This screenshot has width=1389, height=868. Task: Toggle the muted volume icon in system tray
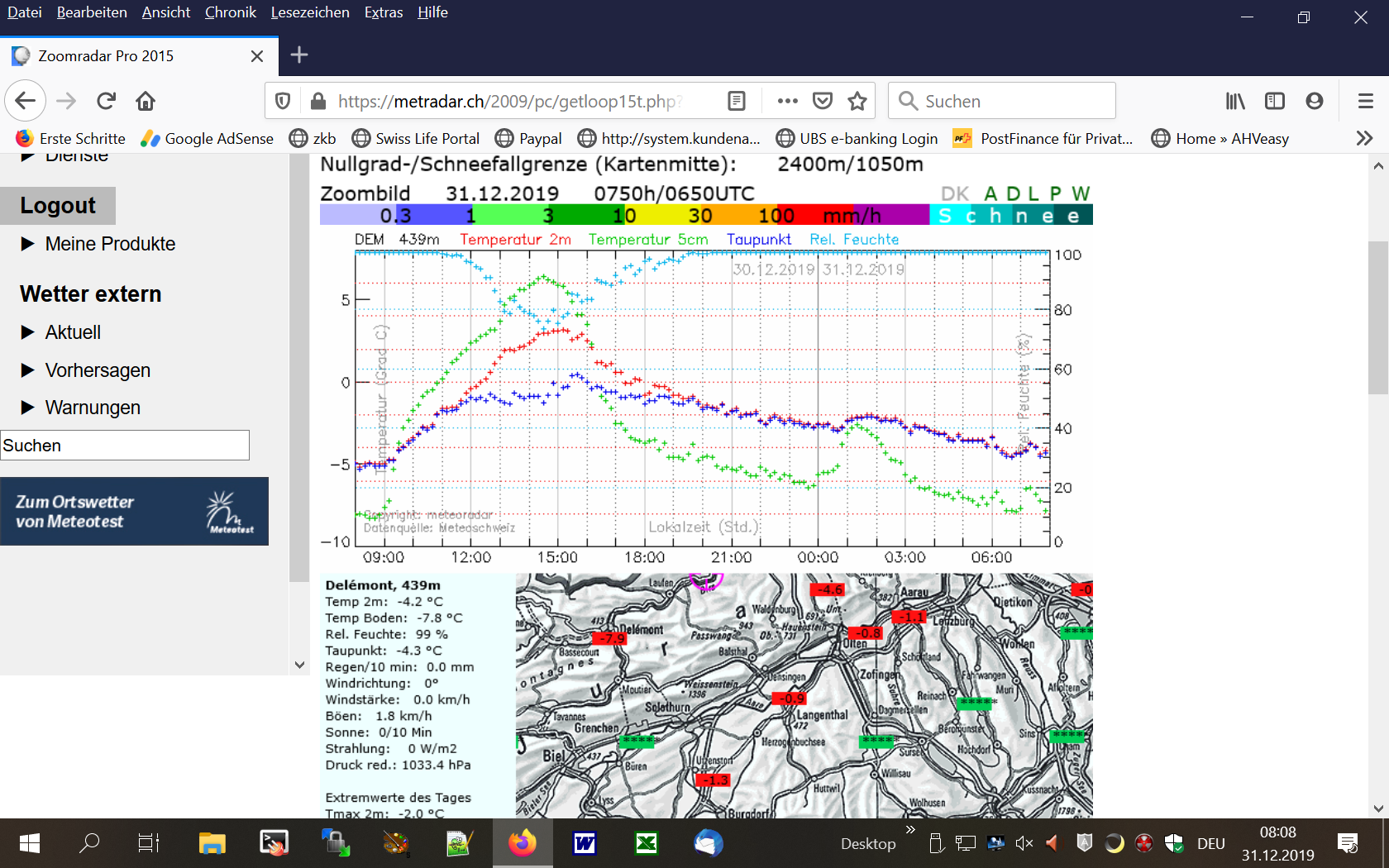[1024, 843]
